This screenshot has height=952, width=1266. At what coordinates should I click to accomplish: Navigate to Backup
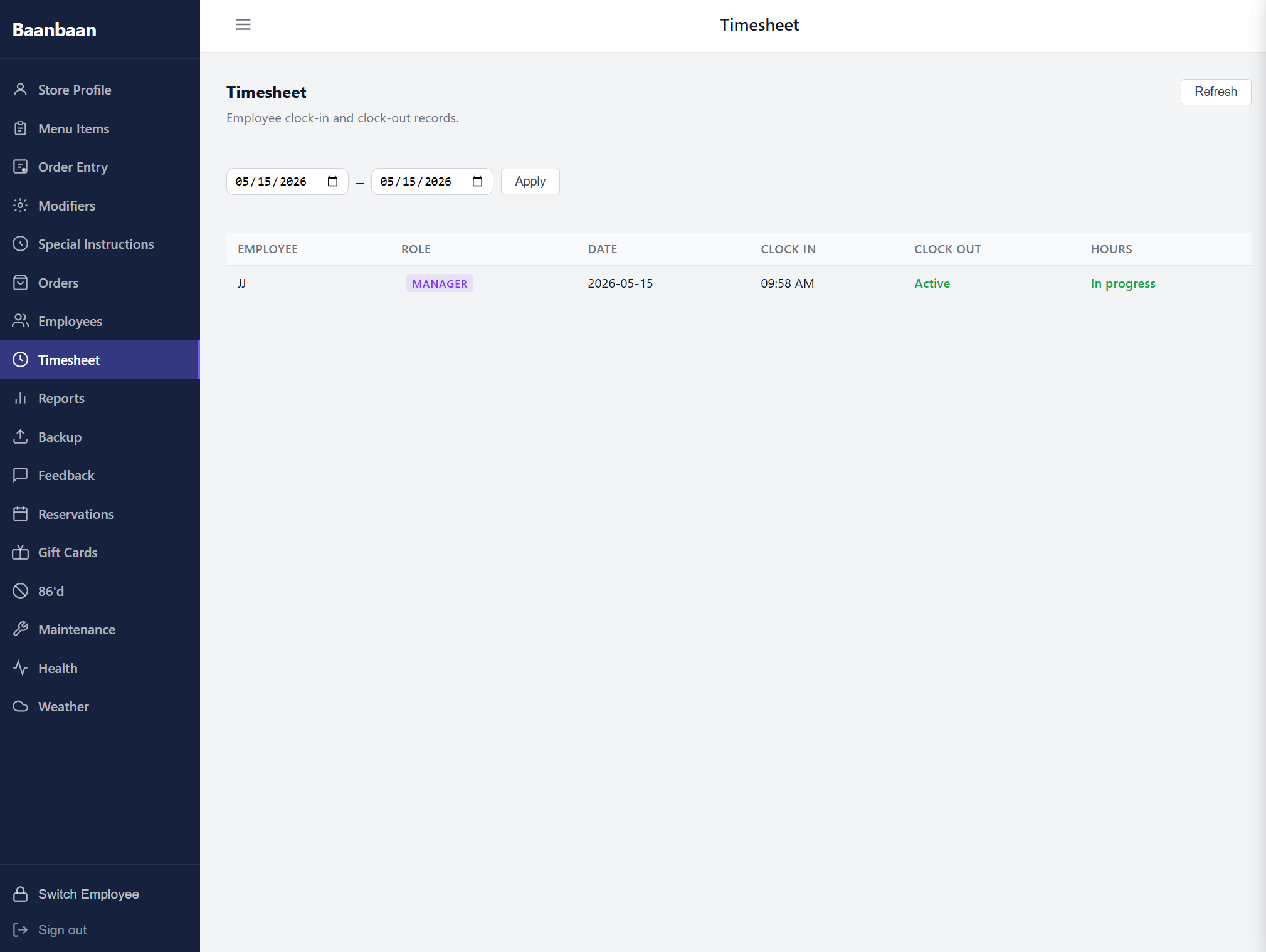pos(100,437)
